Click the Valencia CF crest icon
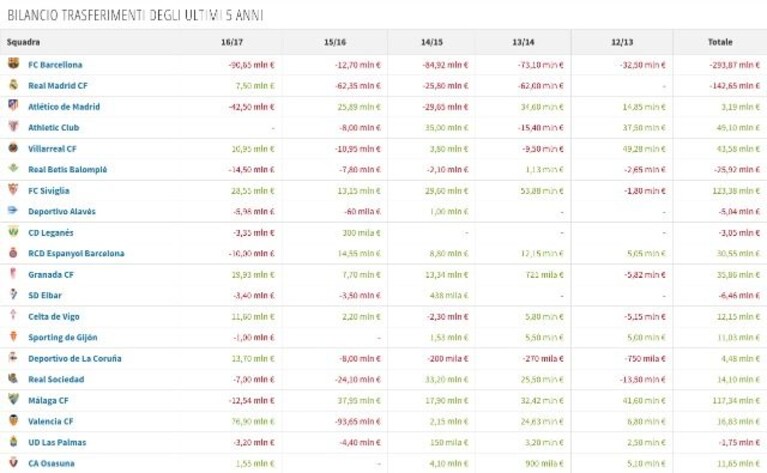767x473 pixels. click(x=13, y=420)
